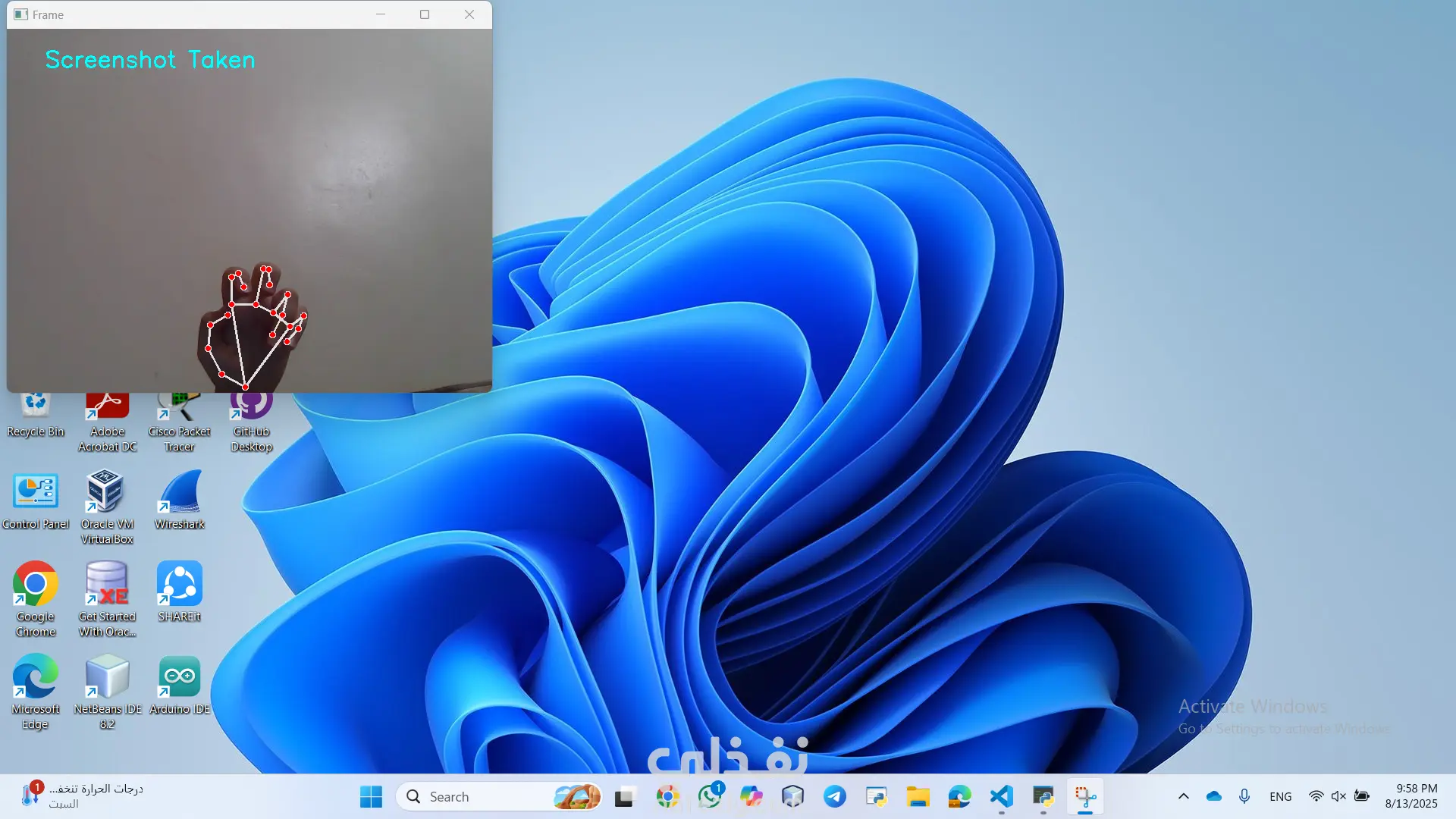Select the Wireshark desktop shortcut

[179, 499]
